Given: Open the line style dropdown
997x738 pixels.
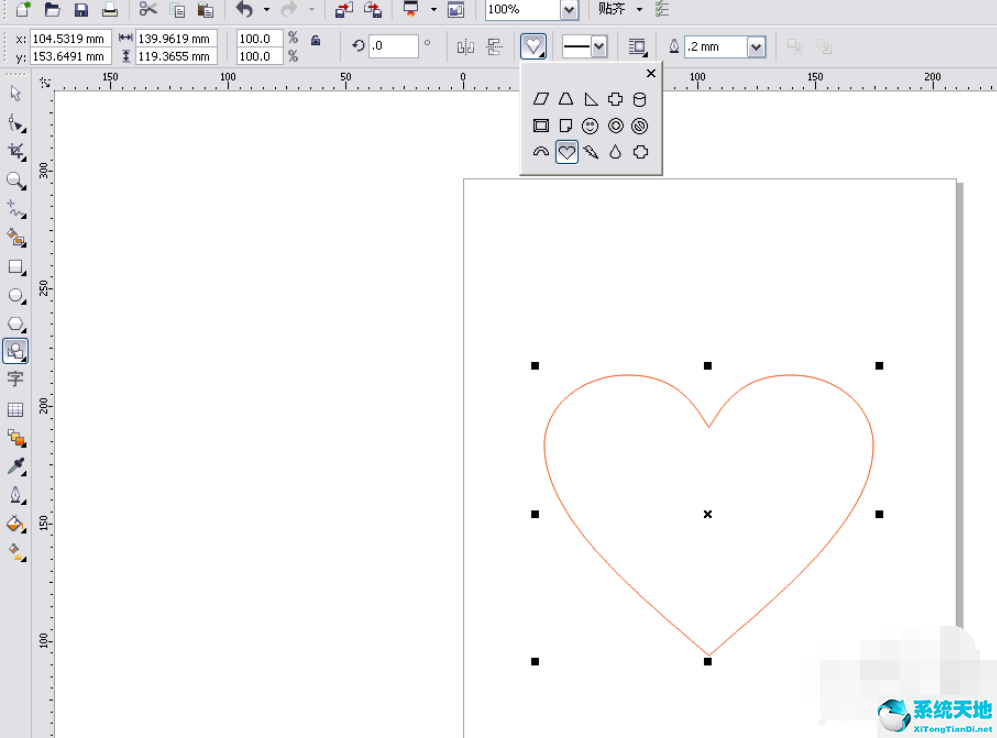Looking at the screenshot, I should point(599,47).
